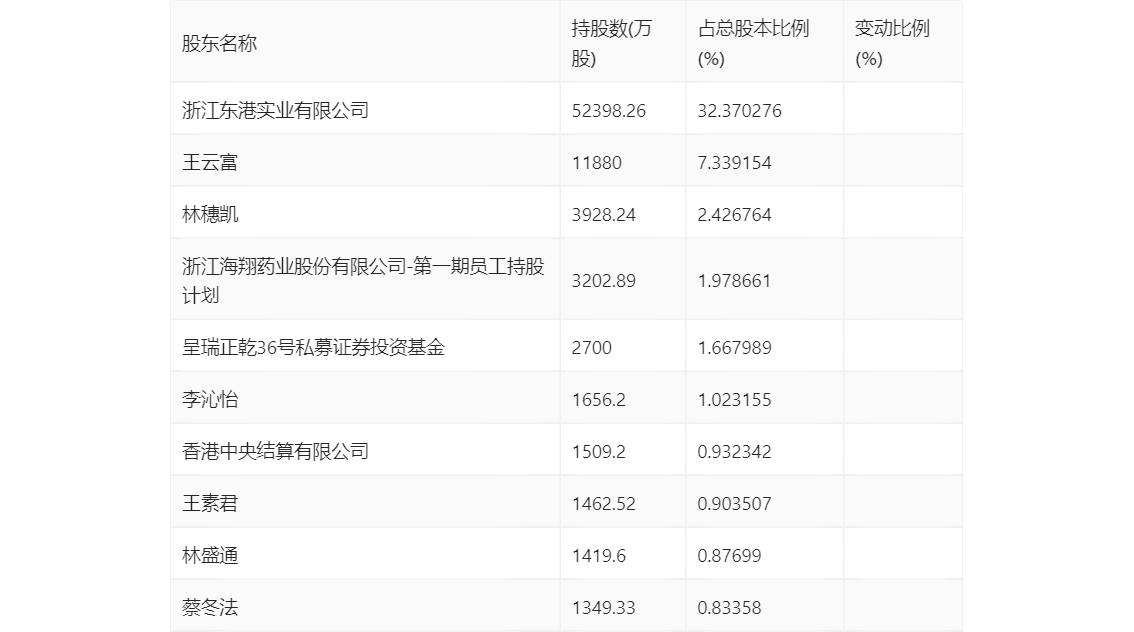Click the percentage 0.87699
This screenshot has width=1134, height=632.
[729, 556]
